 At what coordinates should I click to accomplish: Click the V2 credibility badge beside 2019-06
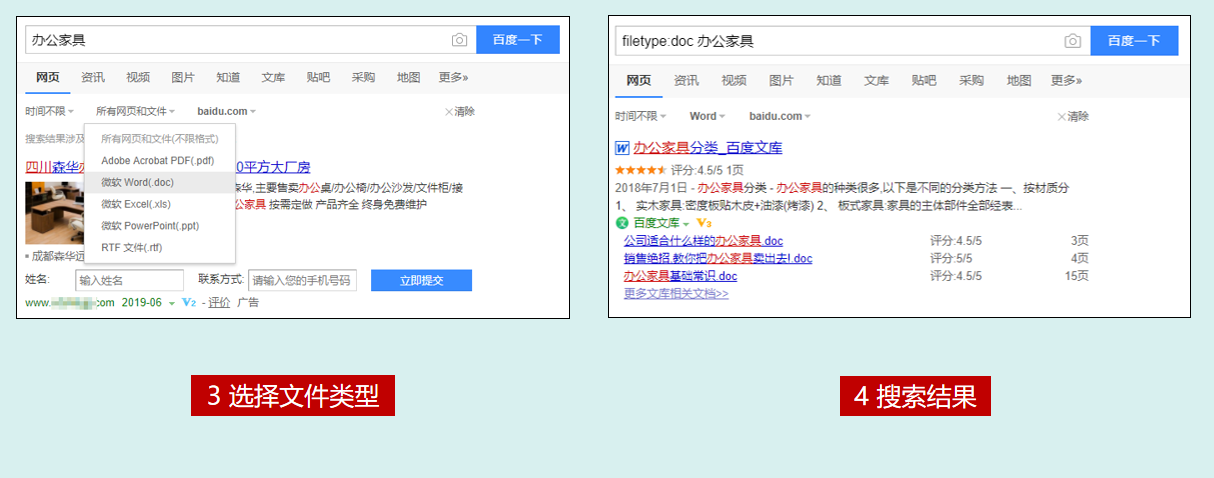click(189, 302)
